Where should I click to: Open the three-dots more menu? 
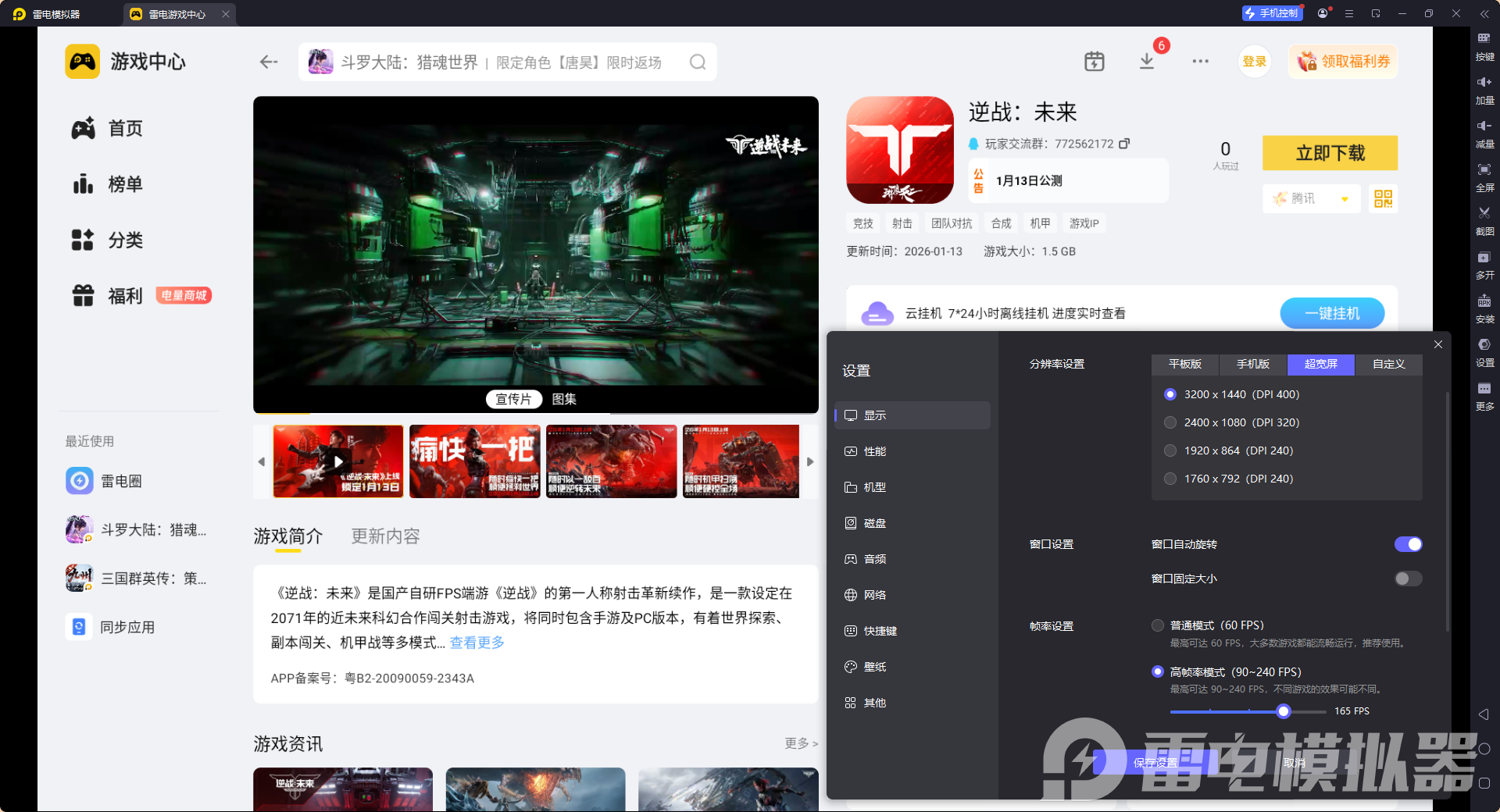pos(1200,61)
